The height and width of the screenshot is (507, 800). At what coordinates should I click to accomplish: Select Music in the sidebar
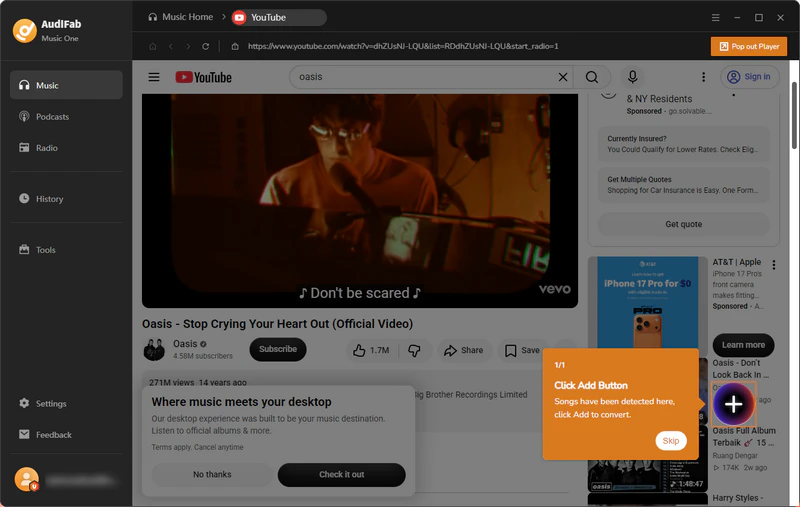66,85
